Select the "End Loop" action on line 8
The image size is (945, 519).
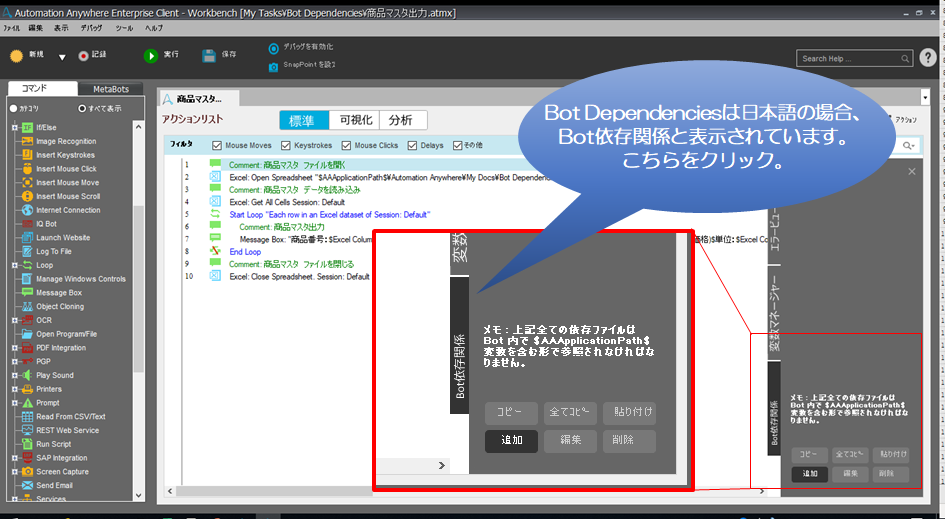(245, 252)
